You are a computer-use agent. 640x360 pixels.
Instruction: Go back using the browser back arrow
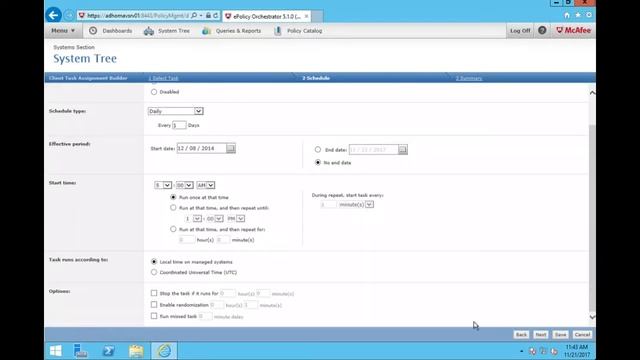pos(53,16)
